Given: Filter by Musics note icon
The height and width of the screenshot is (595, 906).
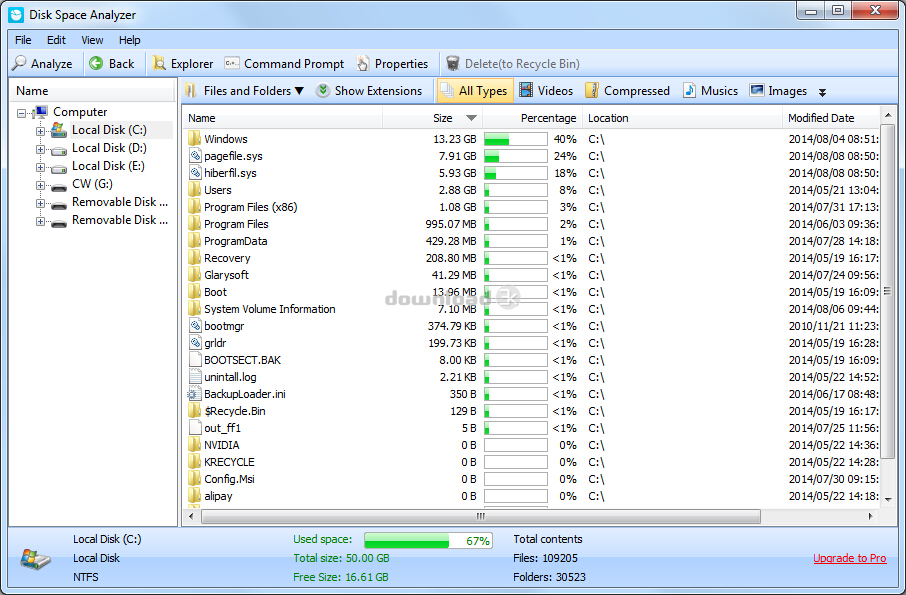Looking at the screenshot, I should (x=689, y=90).
